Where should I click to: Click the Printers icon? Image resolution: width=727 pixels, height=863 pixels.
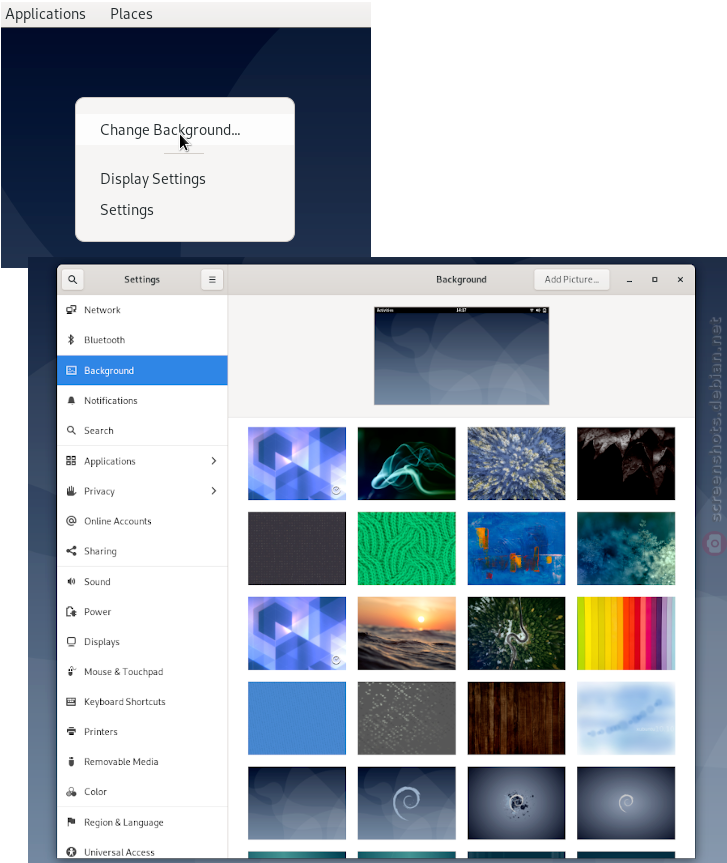coord(71,731)
